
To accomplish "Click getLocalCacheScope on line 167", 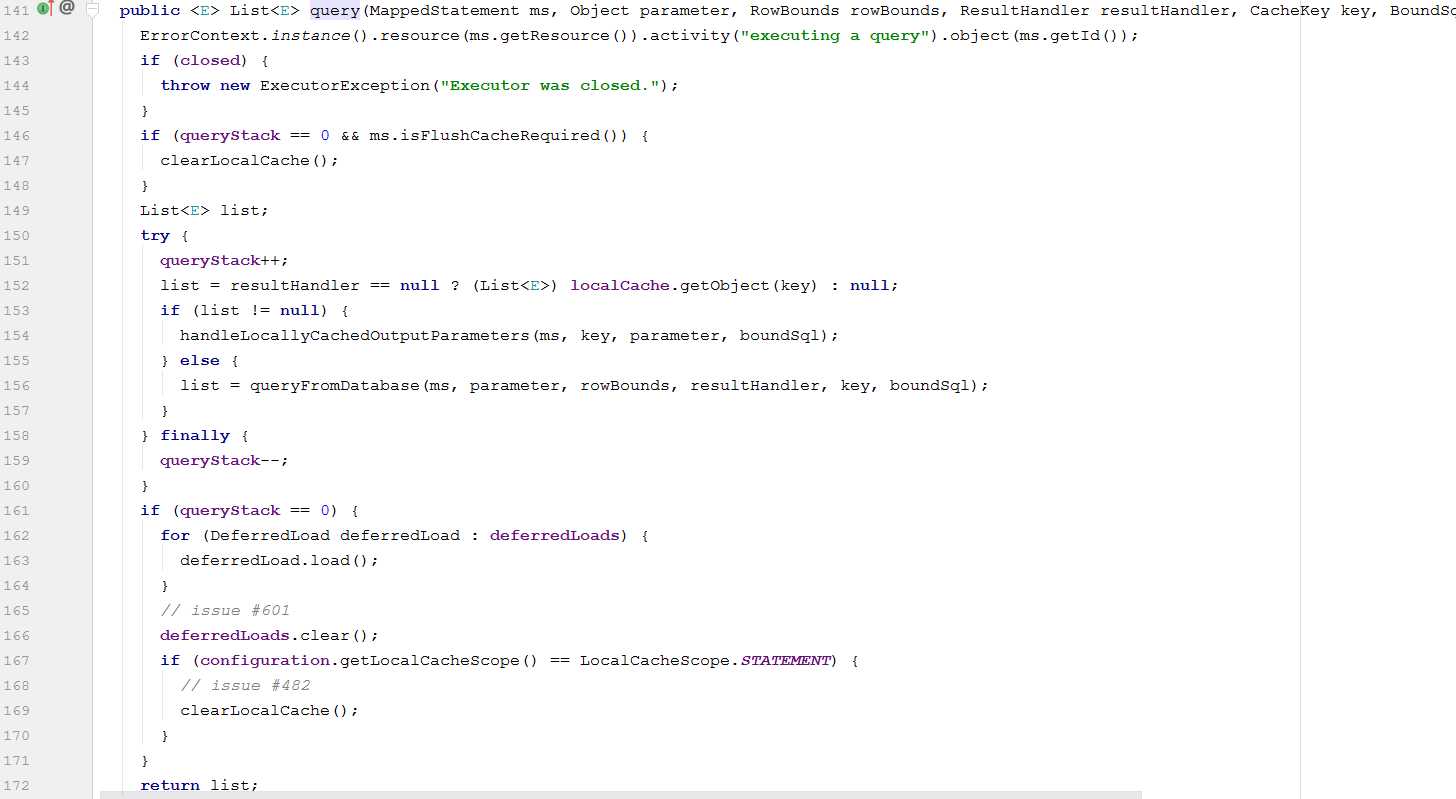I will 430,661.
